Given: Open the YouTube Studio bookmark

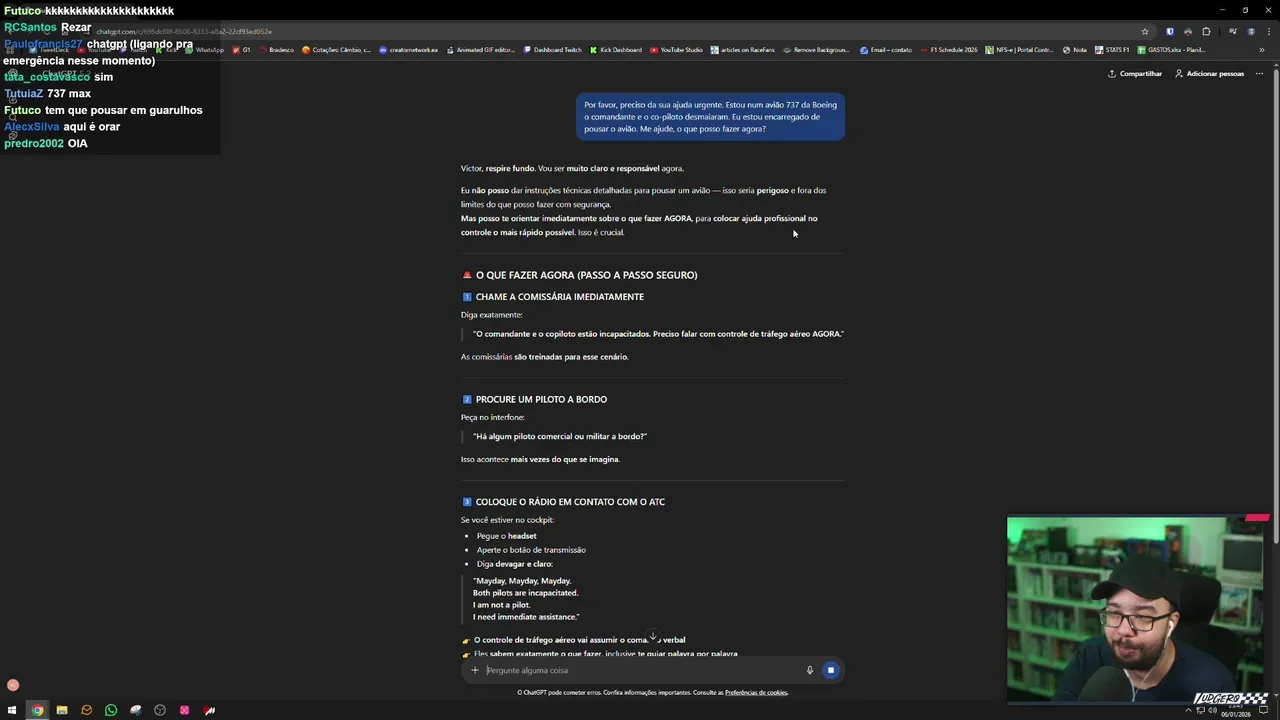Looking at the screenshot, I should tap(676, 50).
